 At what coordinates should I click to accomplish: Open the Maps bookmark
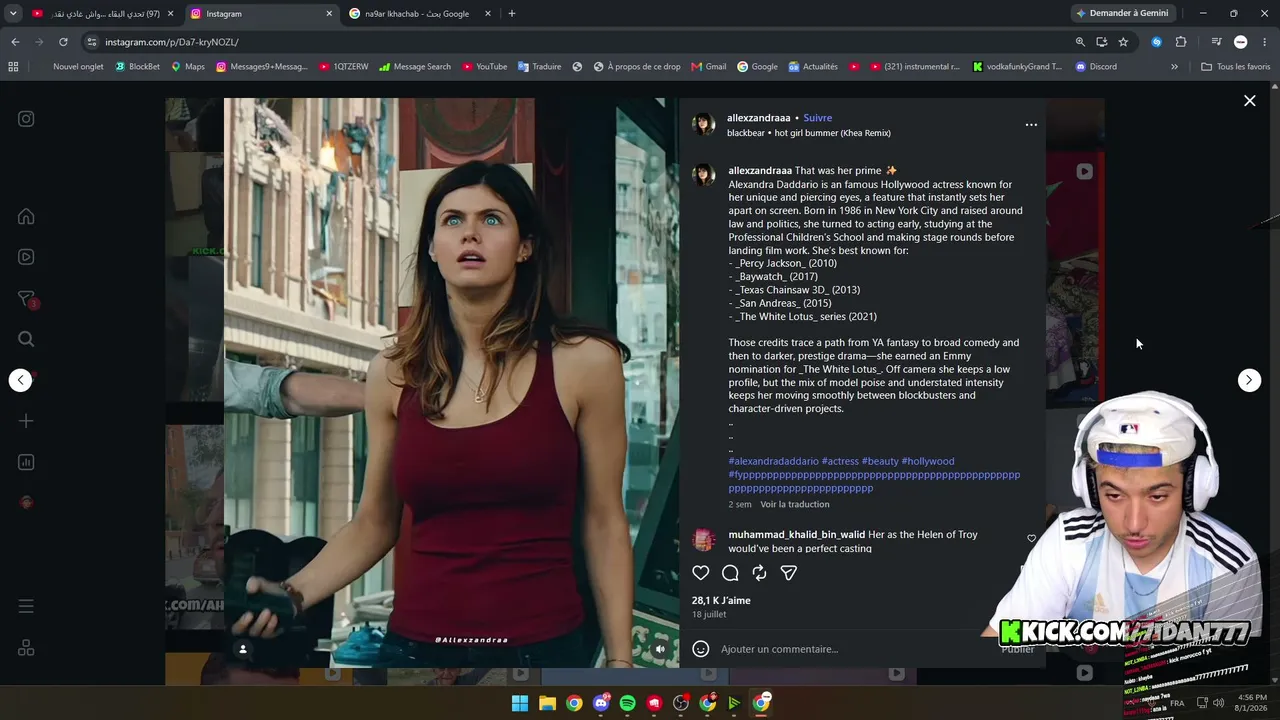[x=188, y=67]
